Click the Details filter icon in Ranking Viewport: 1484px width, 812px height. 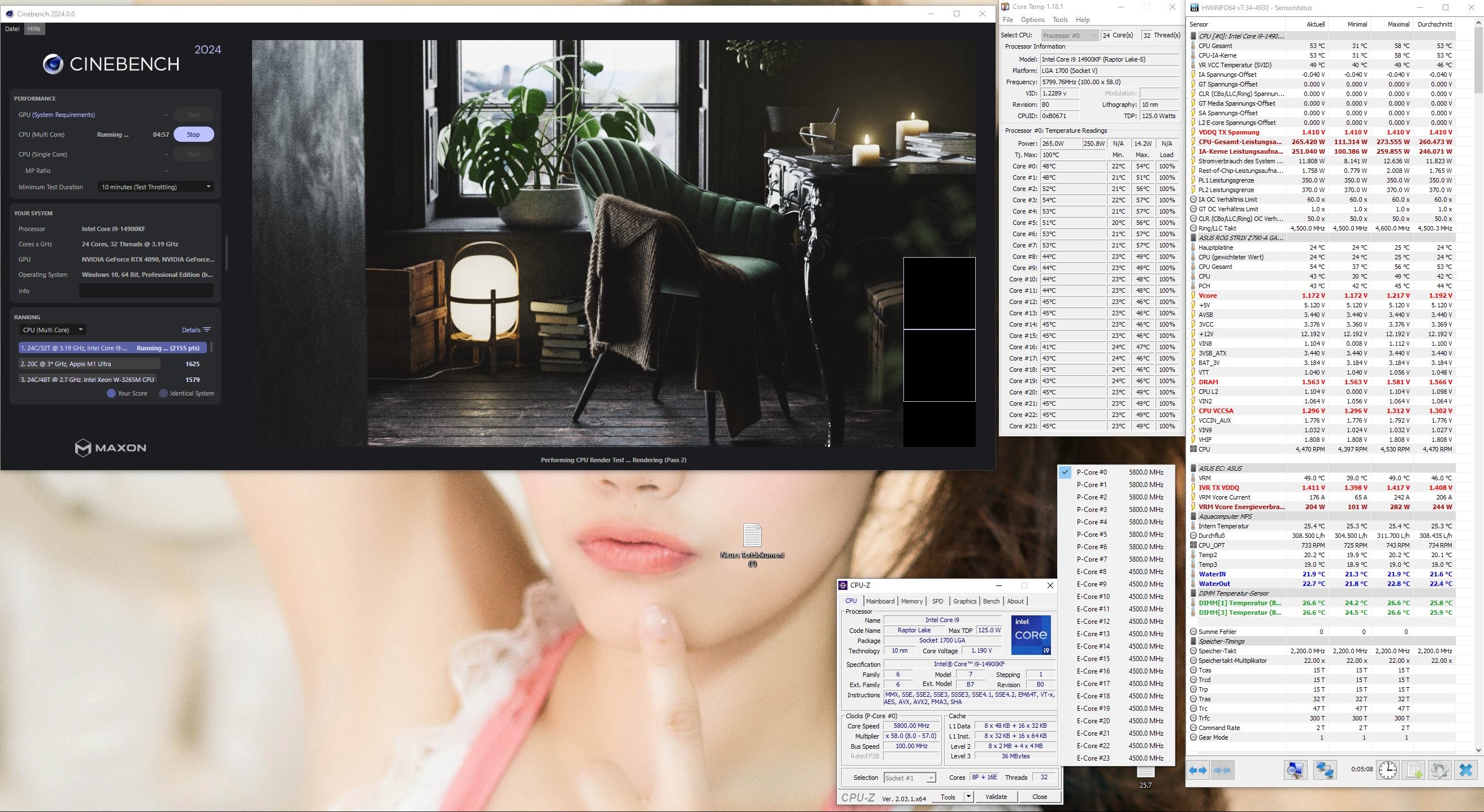point(207,330)
